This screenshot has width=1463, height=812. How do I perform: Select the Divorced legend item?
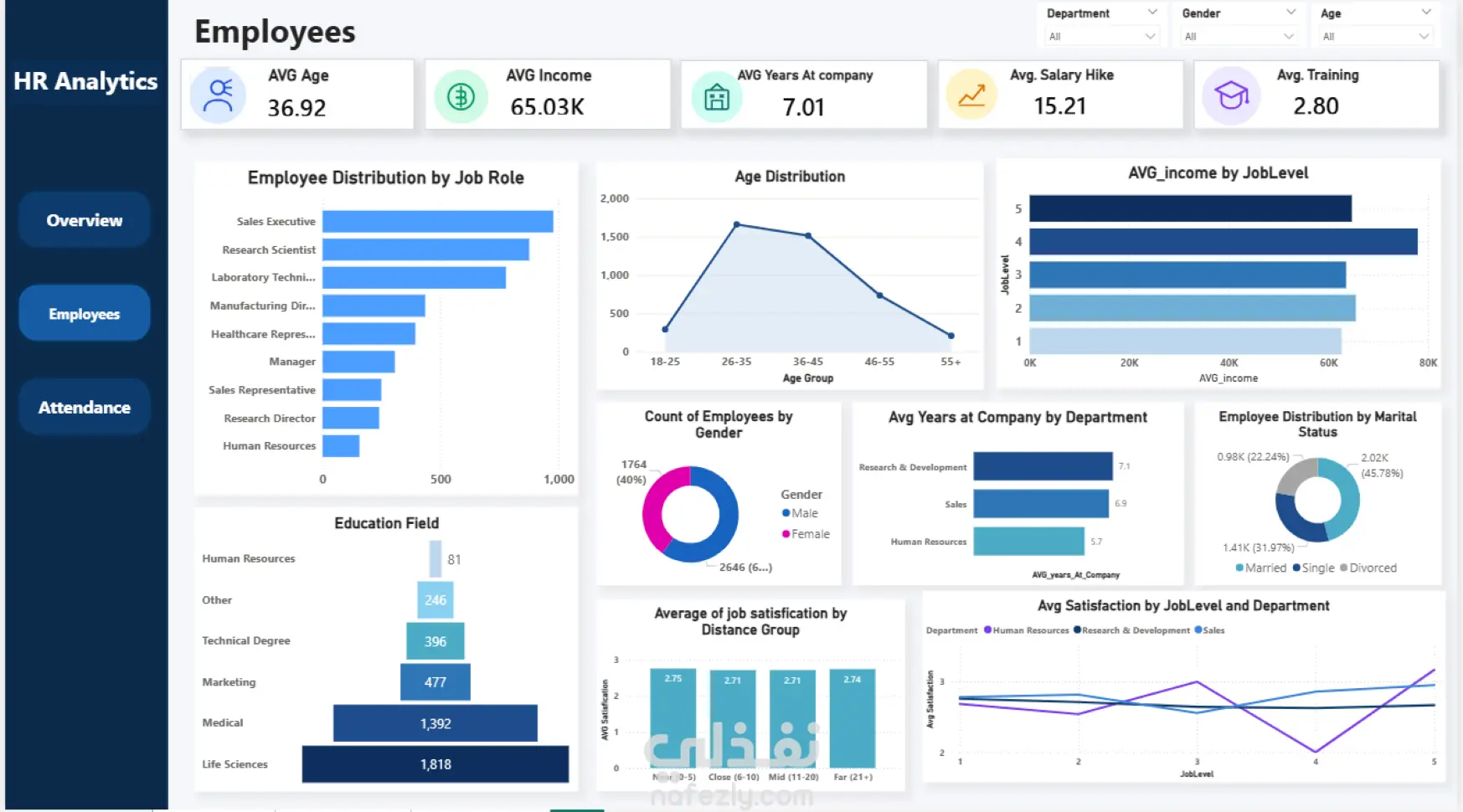point(1368,568)
